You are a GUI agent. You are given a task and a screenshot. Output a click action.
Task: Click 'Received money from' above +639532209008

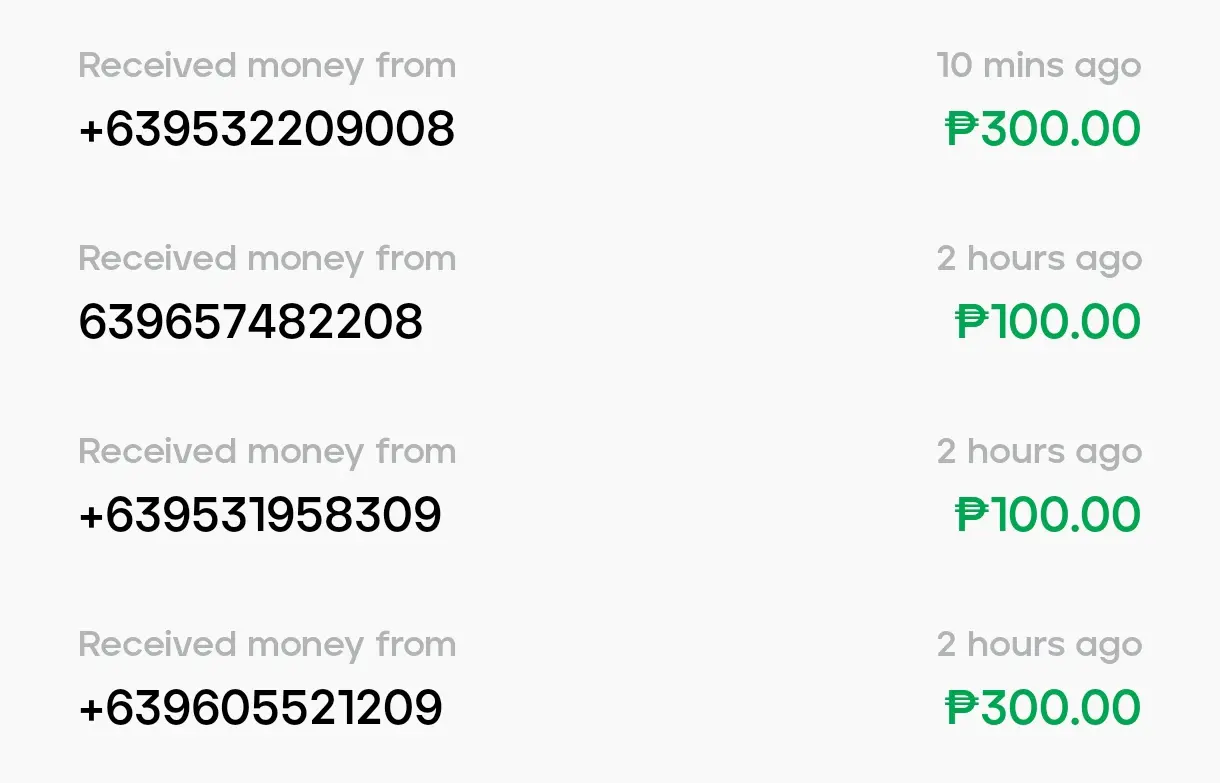tap(267, 66)
